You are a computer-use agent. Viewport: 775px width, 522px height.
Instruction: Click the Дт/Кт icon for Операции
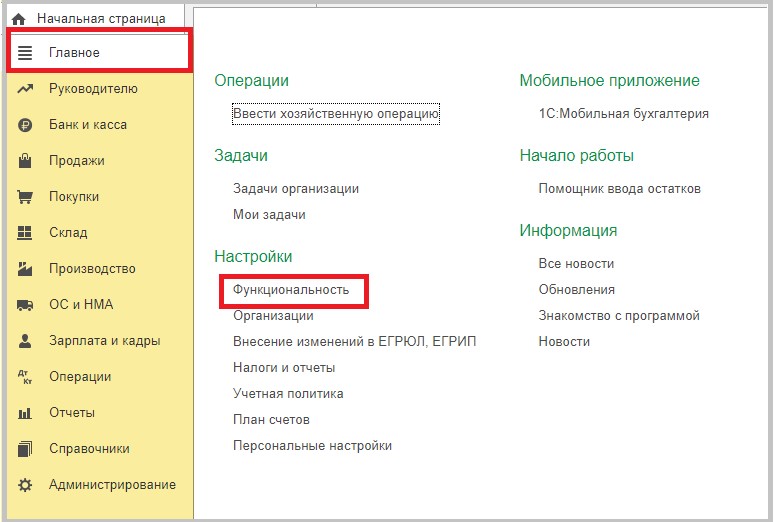point(25,377)
